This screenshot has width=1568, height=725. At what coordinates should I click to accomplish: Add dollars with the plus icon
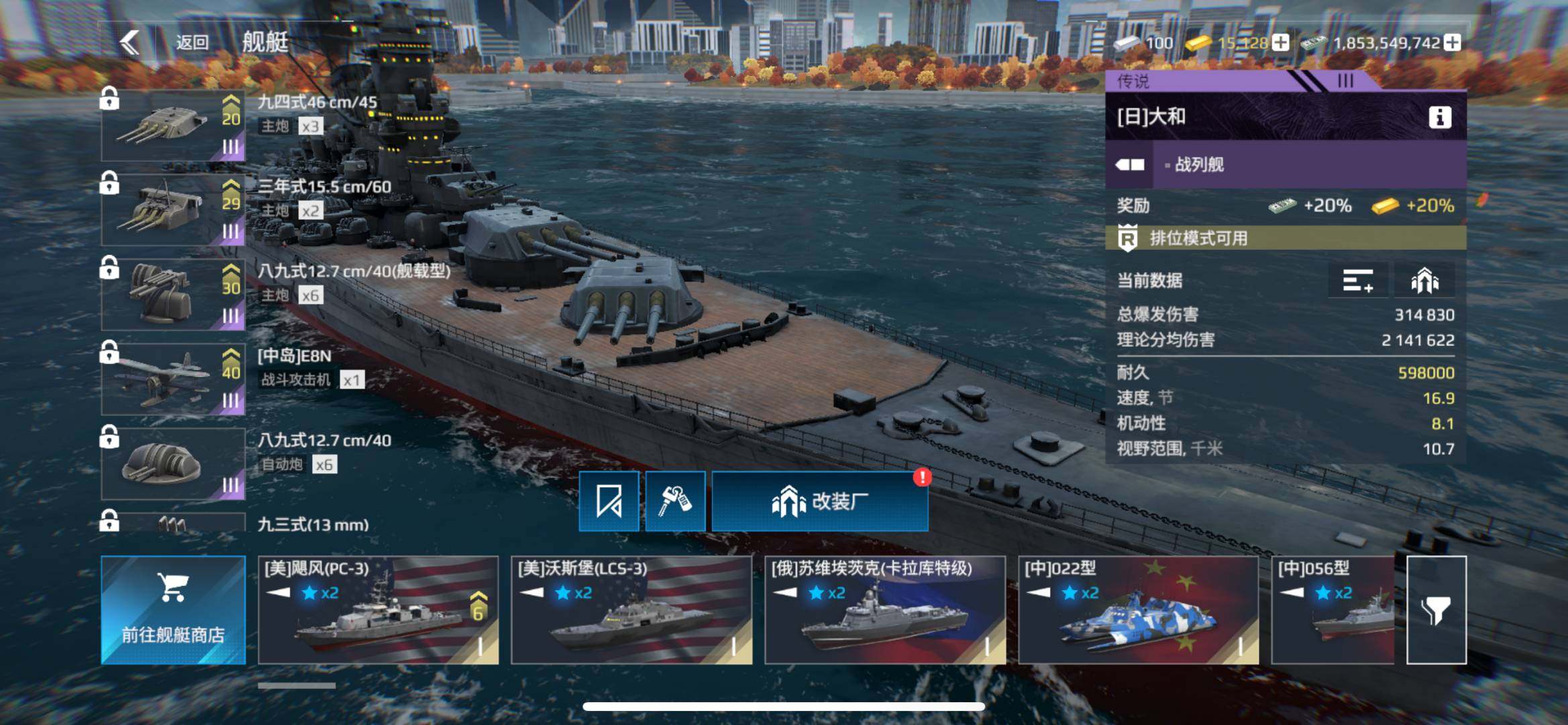tap(1452, 43)
